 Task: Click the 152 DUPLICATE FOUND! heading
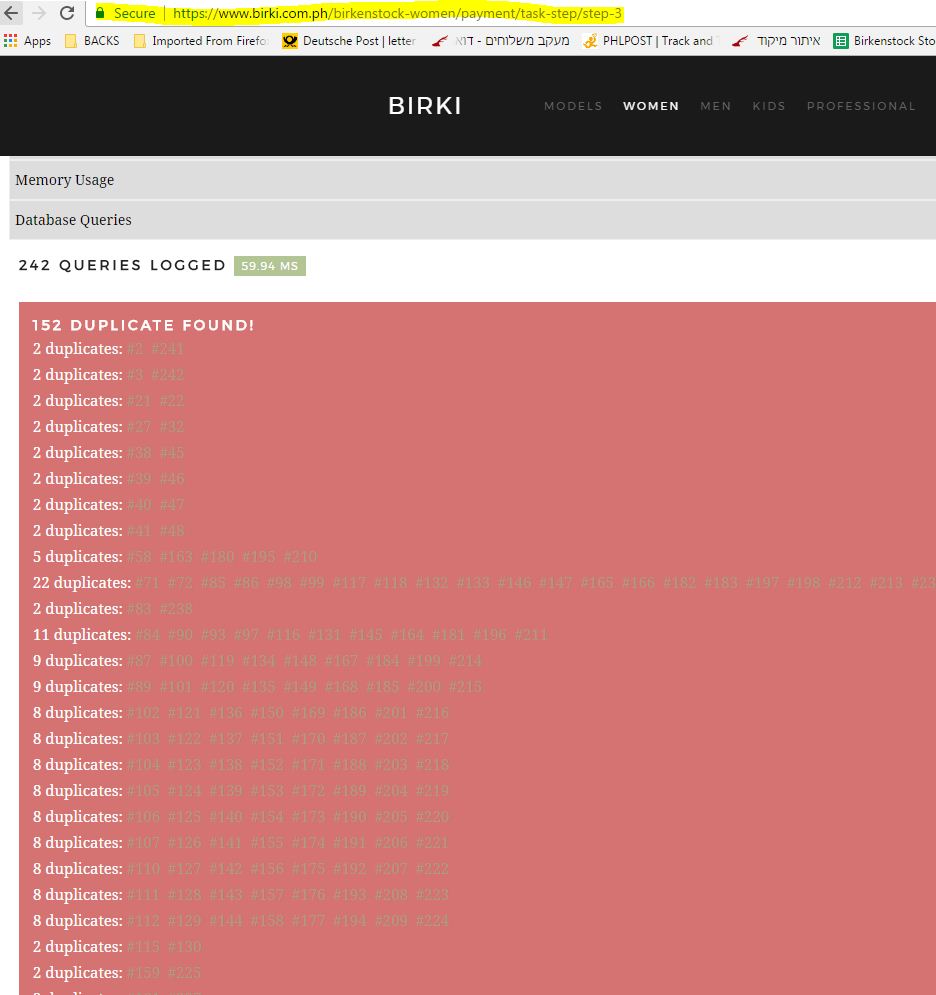143,326
